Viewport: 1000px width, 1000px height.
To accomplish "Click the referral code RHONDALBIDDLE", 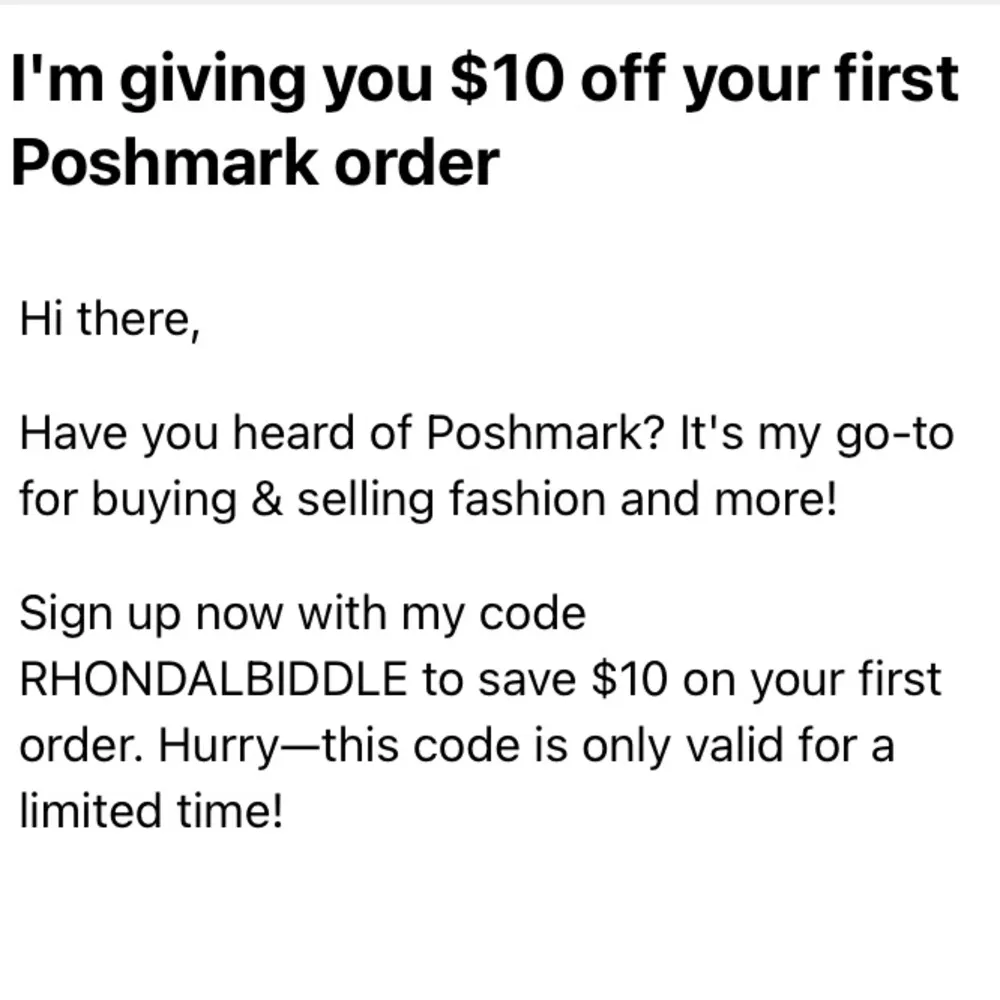I will [x=214, y=680].
